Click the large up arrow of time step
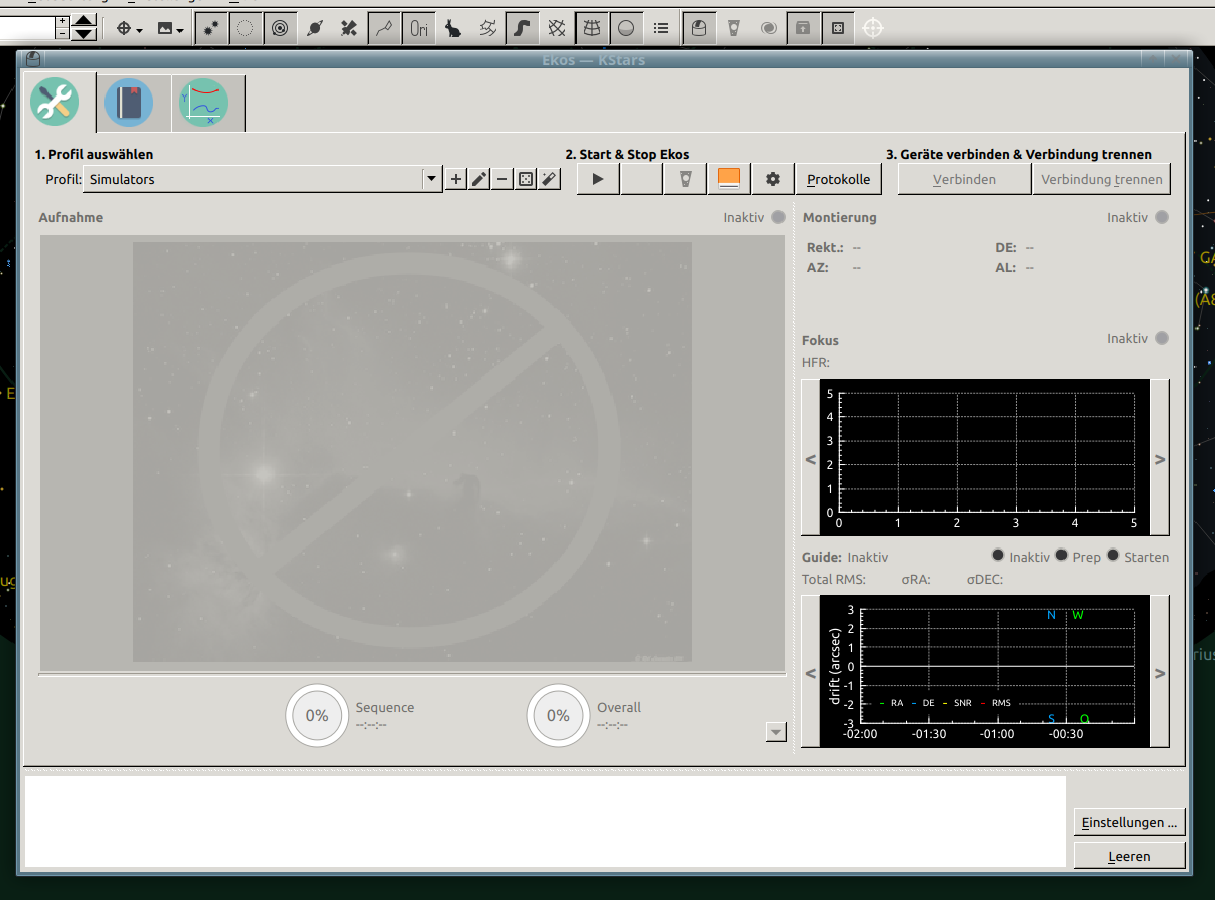This screenshot has height=900, width=1215. pos(84,20)
